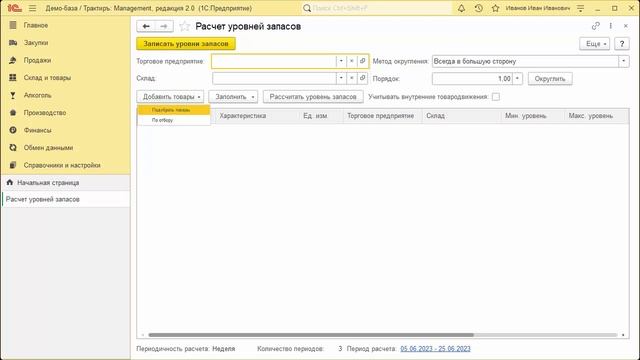640x360 pixels.
Task: Click Макс. уровень column header
Action: click(x=596, y=116)
